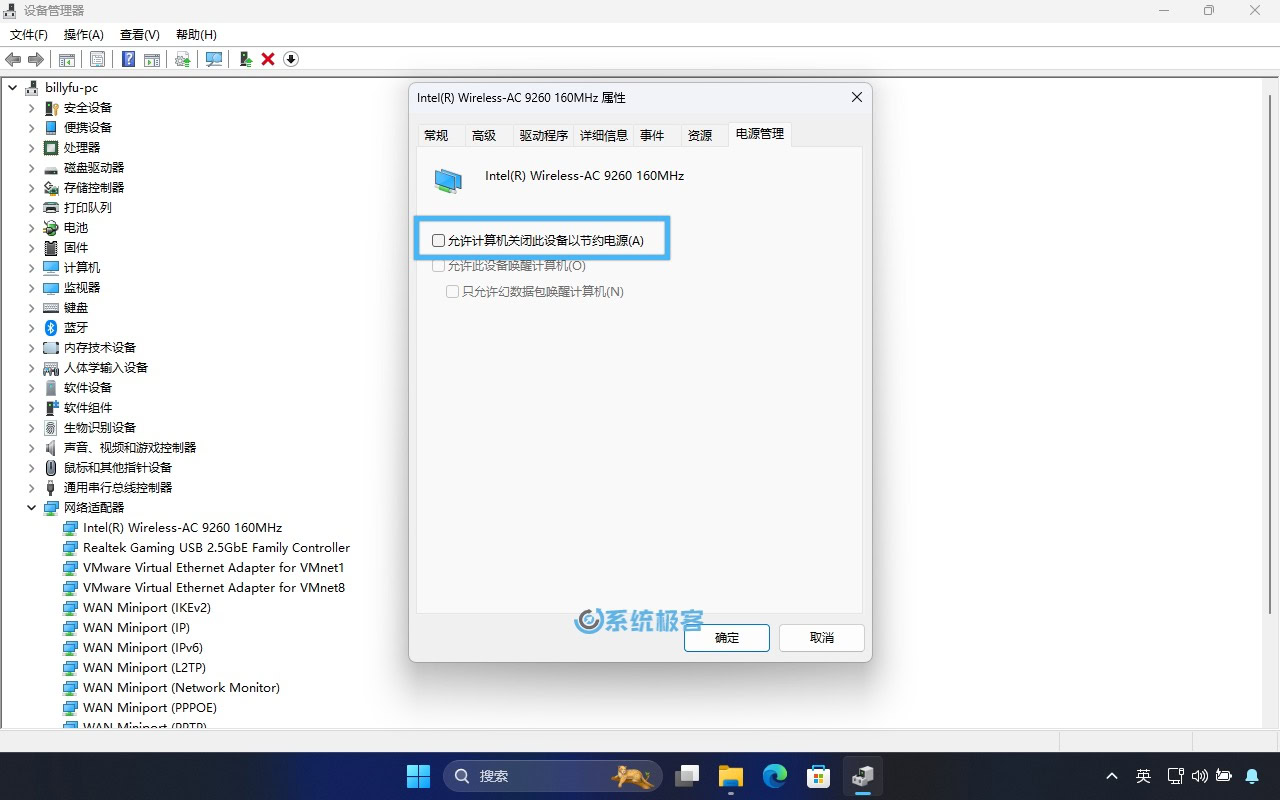Viewport: 1280px width, 800px height.
Task: Click the Scan for hardware changes icon
Action: click(214, 59)
